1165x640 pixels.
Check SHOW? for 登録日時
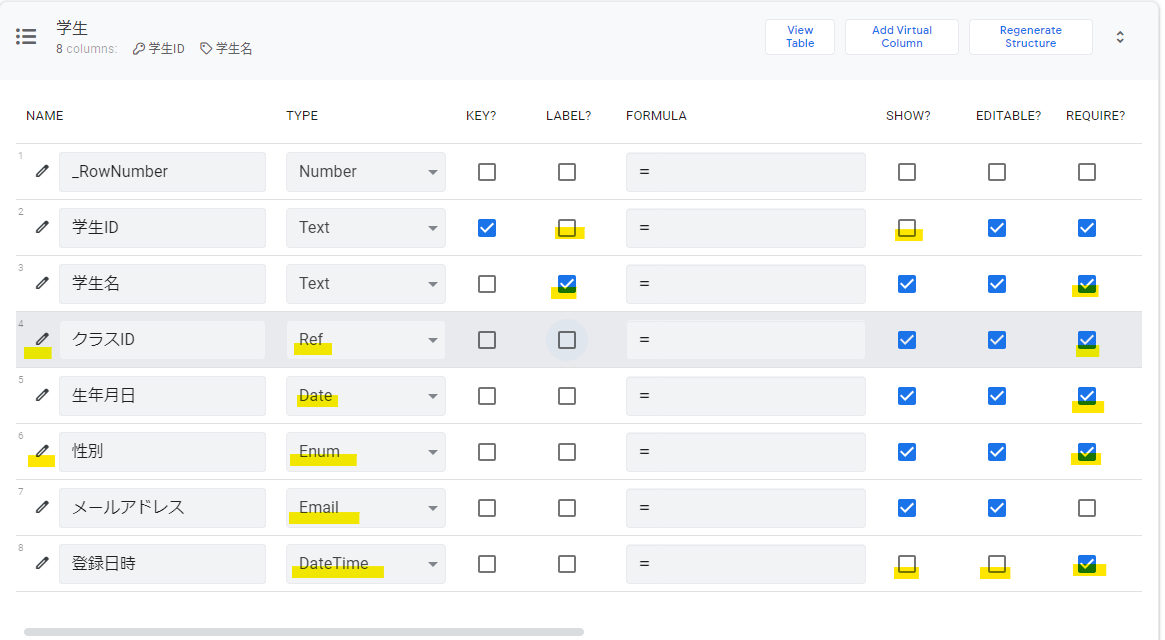(906, 564)
